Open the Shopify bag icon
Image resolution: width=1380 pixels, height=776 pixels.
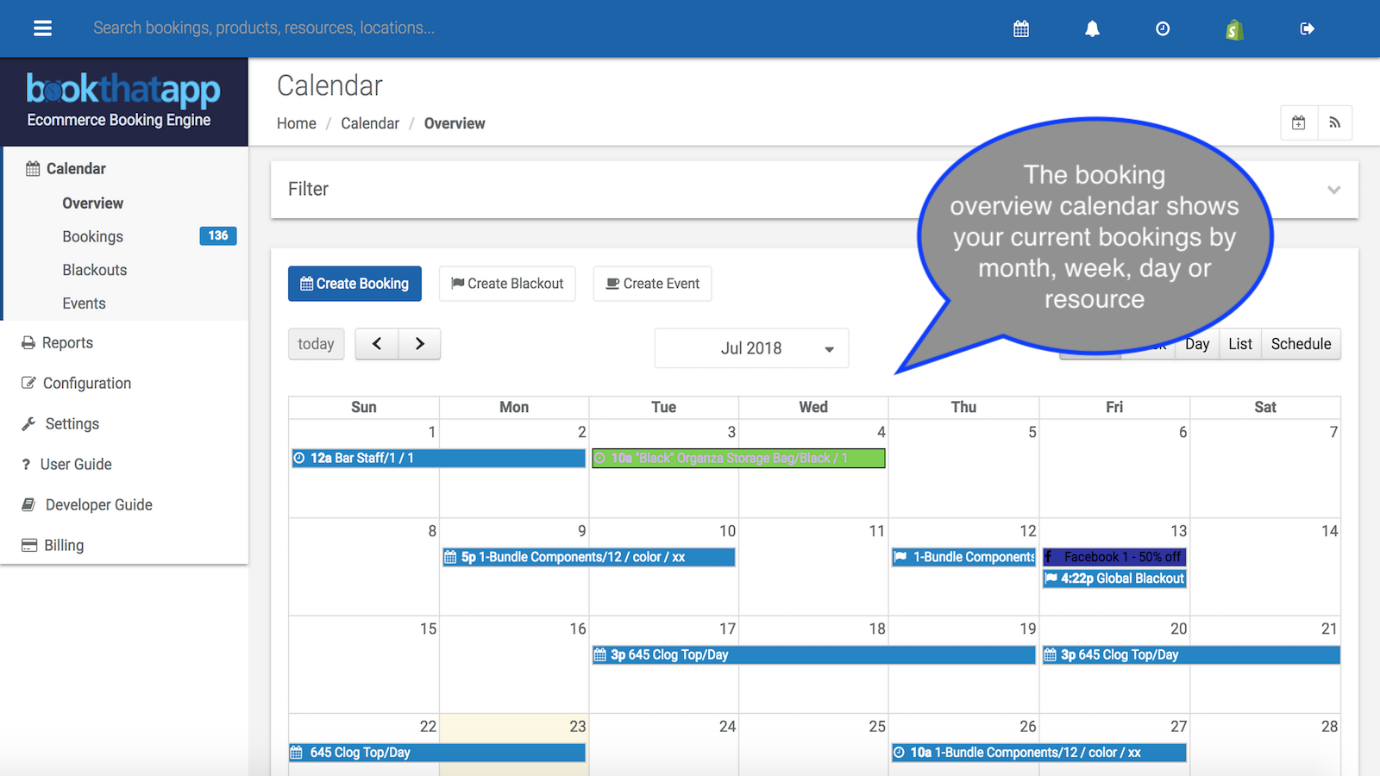(1234, 29)
